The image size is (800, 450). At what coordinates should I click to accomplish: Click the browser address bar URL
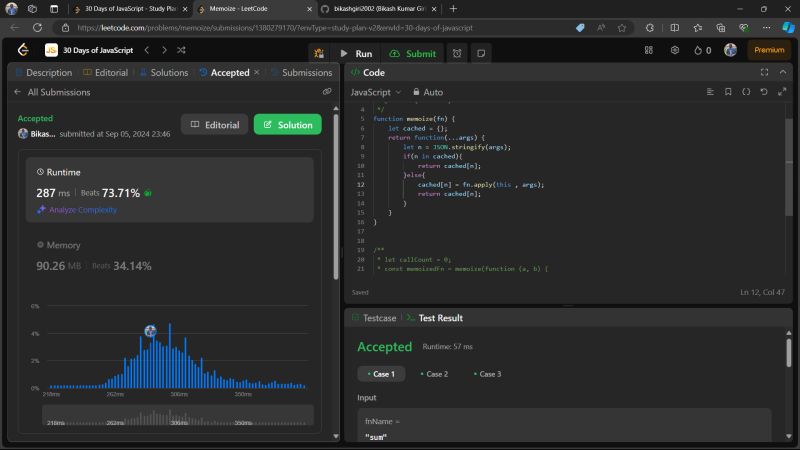click(275, 28)
